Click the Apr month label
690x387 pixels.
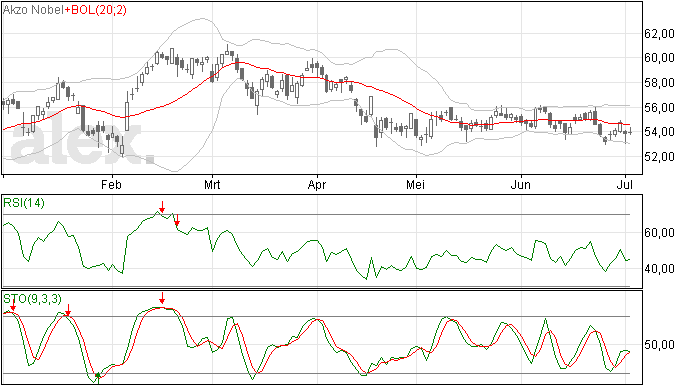pyautogui.click(x=317, y=184)
